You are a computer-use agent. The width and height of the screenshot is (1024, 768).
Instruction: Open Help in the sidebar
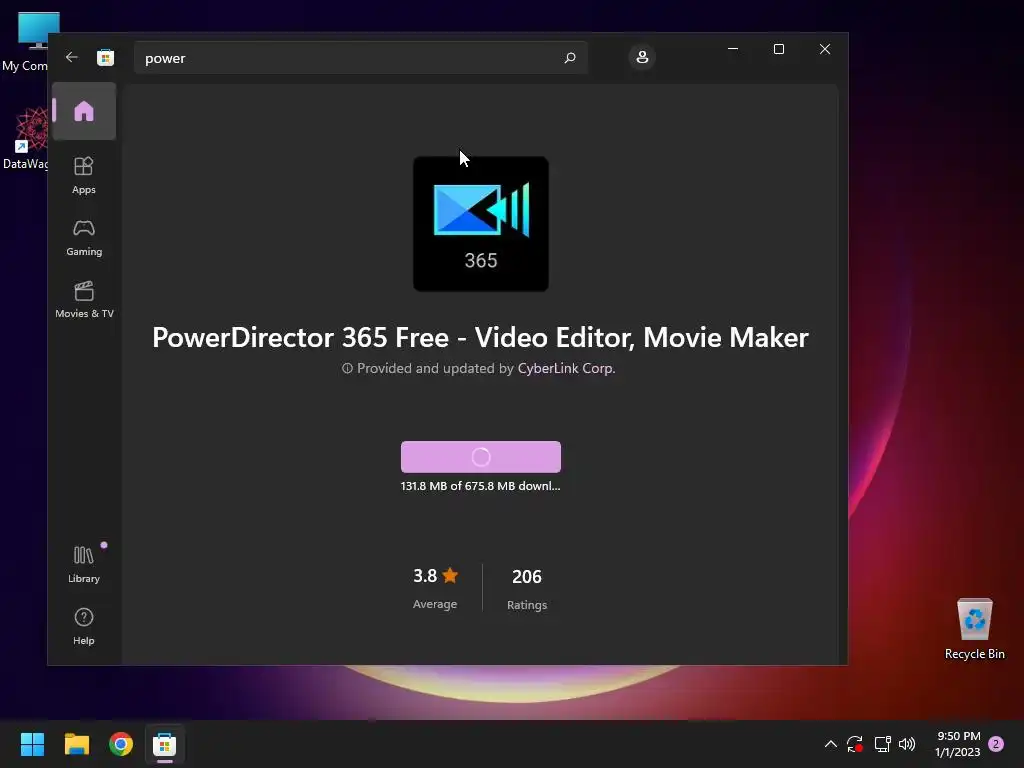coord(84,626)
